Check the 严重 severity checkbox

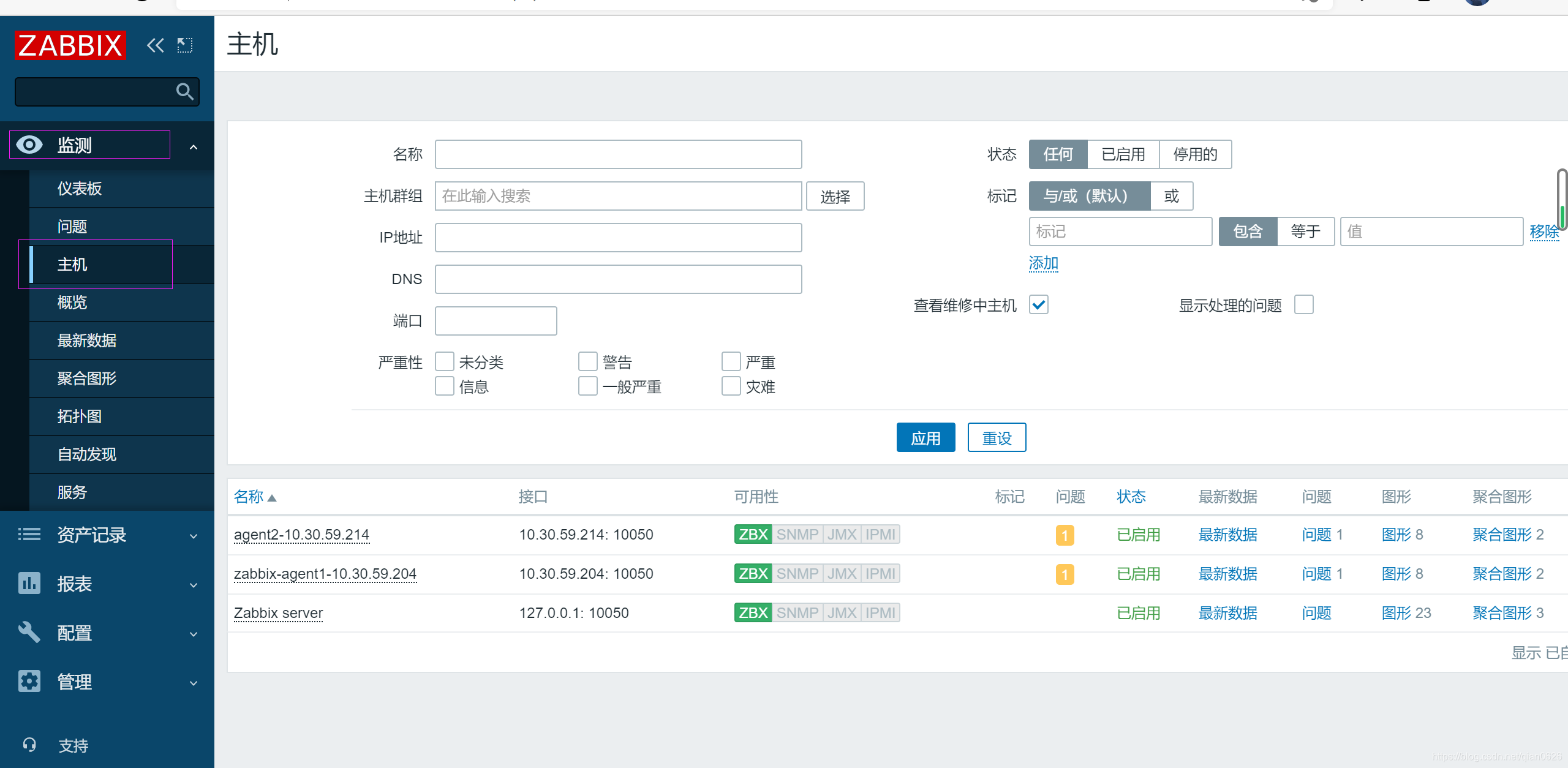pos(731,362)
